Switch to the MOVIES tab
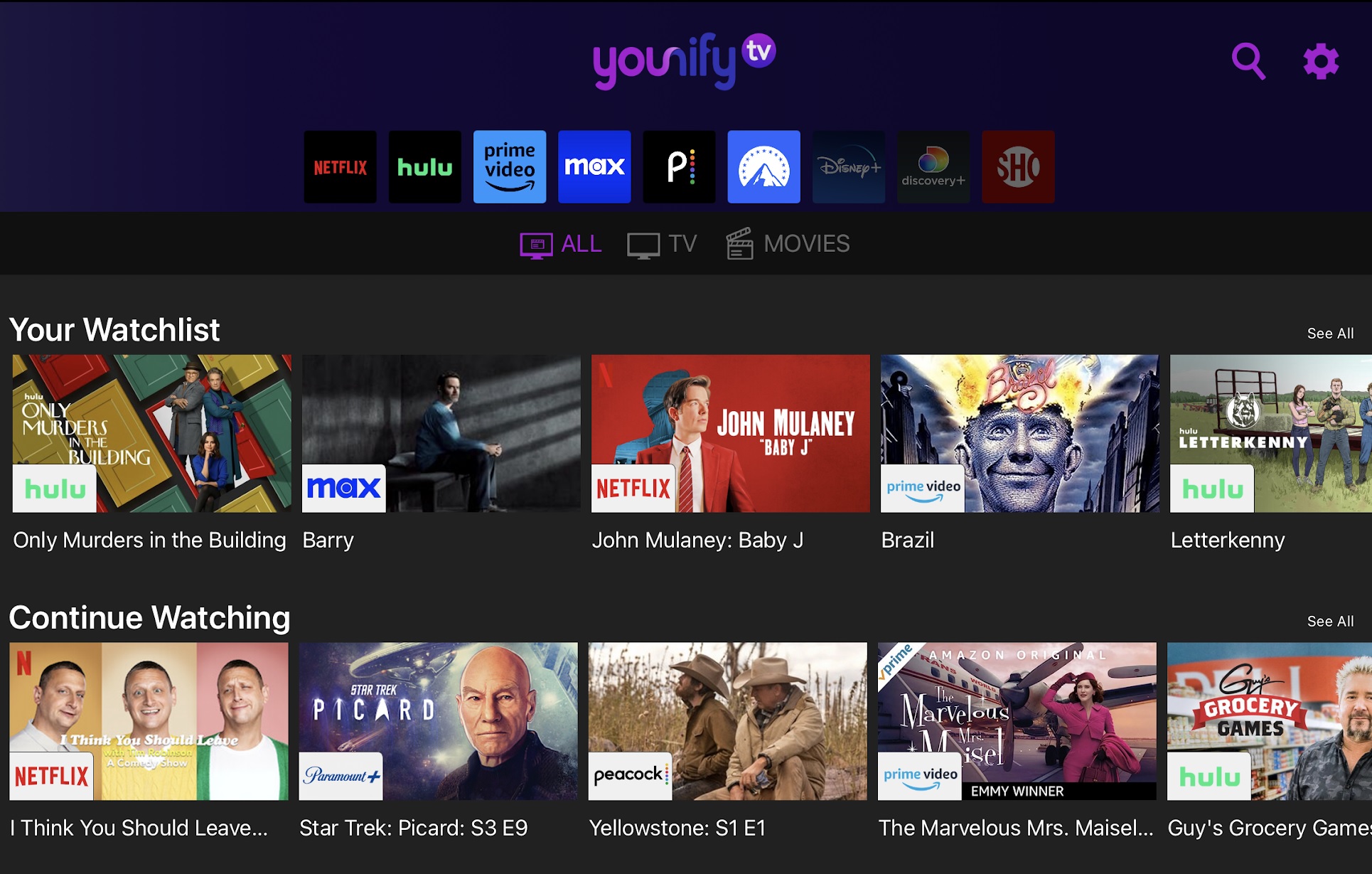 tap(788, 244)
